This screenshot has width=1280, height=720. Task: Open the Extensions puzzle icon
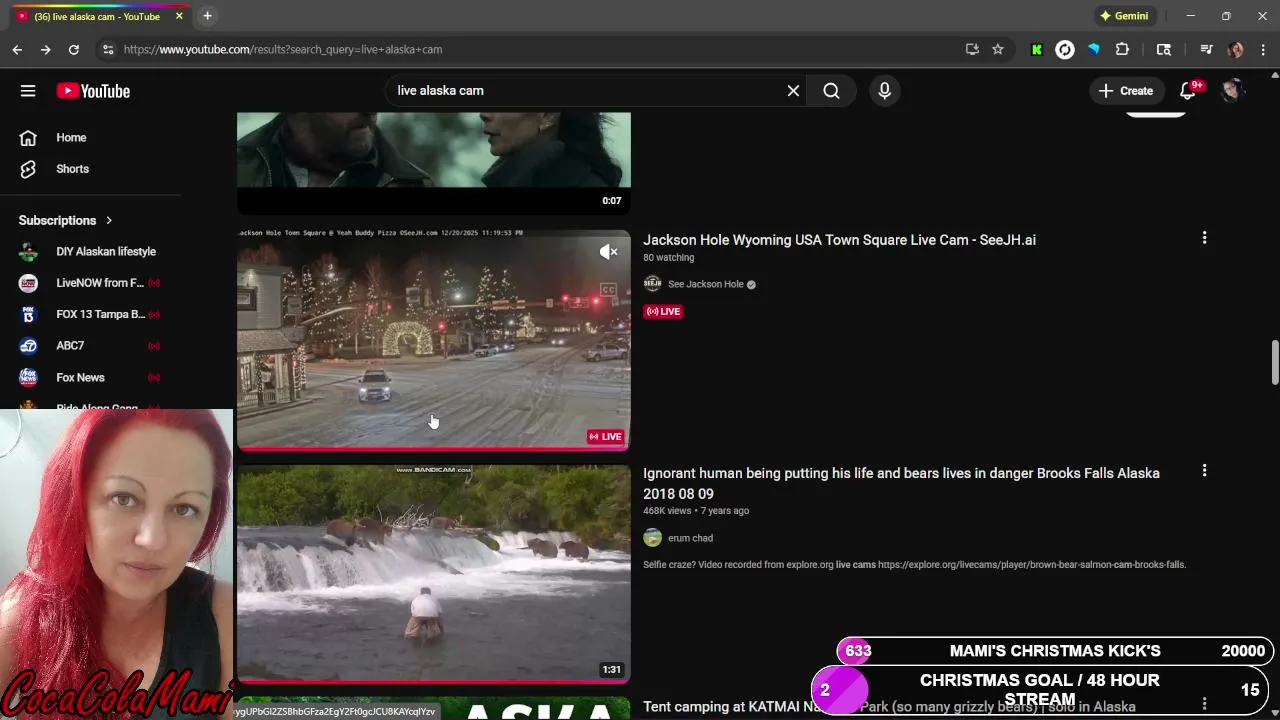(1122, 49)
